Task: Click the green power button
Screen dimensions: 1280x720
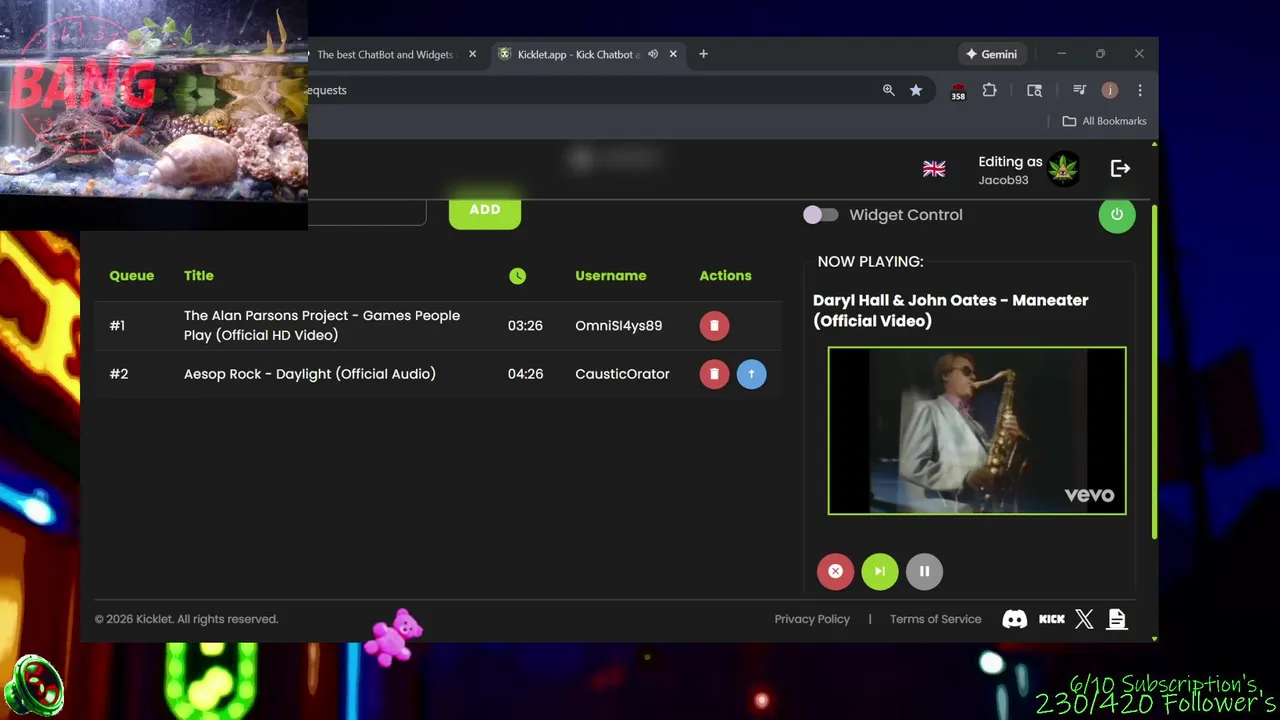Action: coord(1117,214)
